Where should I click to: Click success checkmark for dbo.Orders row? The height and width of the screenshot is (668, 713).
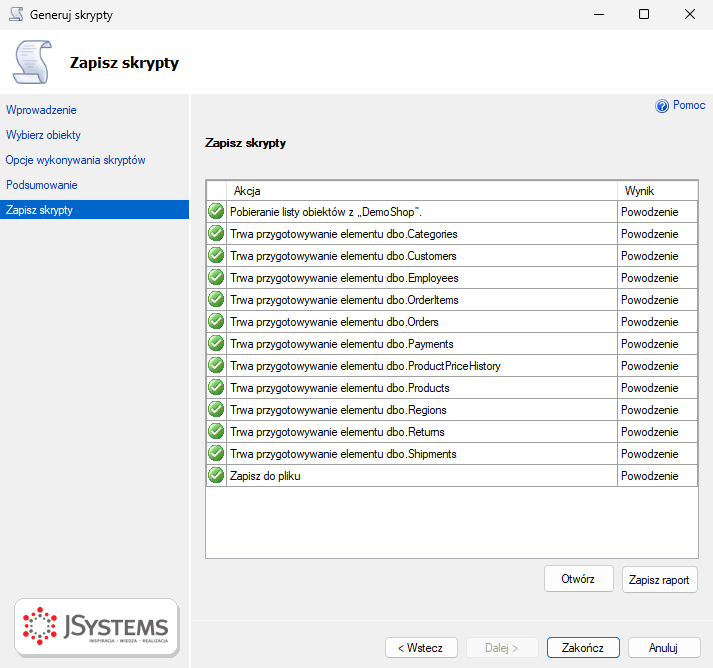(x=216, y=321)
